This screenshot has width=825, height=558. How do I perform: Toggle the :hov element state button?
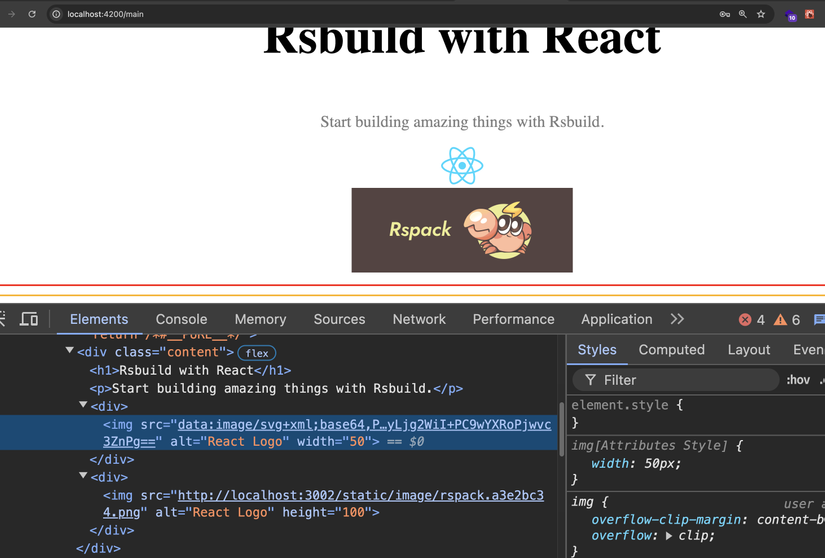tap(798, 380)
